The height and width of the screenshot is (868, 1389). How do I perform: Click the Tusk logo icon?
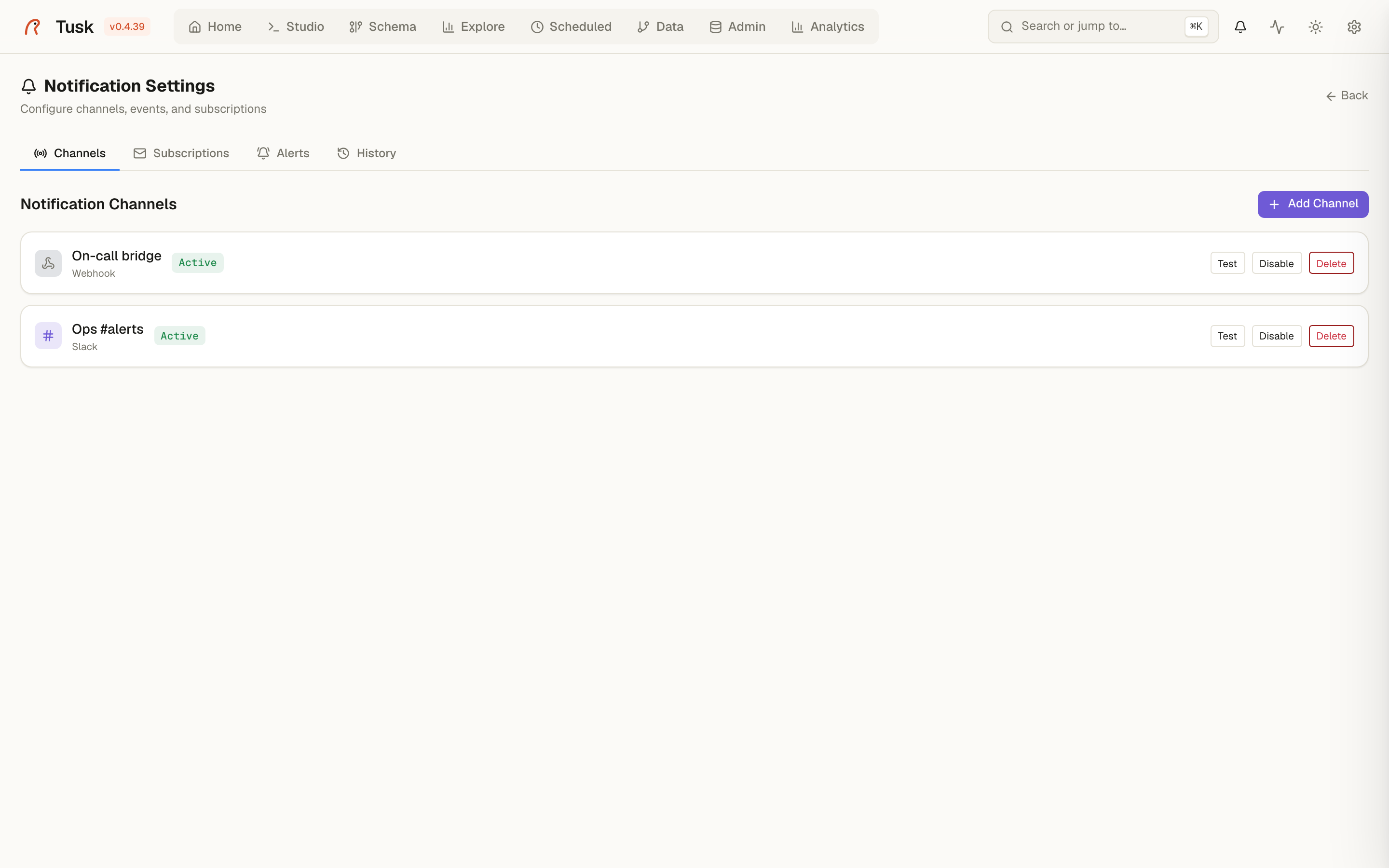[33, 27]
